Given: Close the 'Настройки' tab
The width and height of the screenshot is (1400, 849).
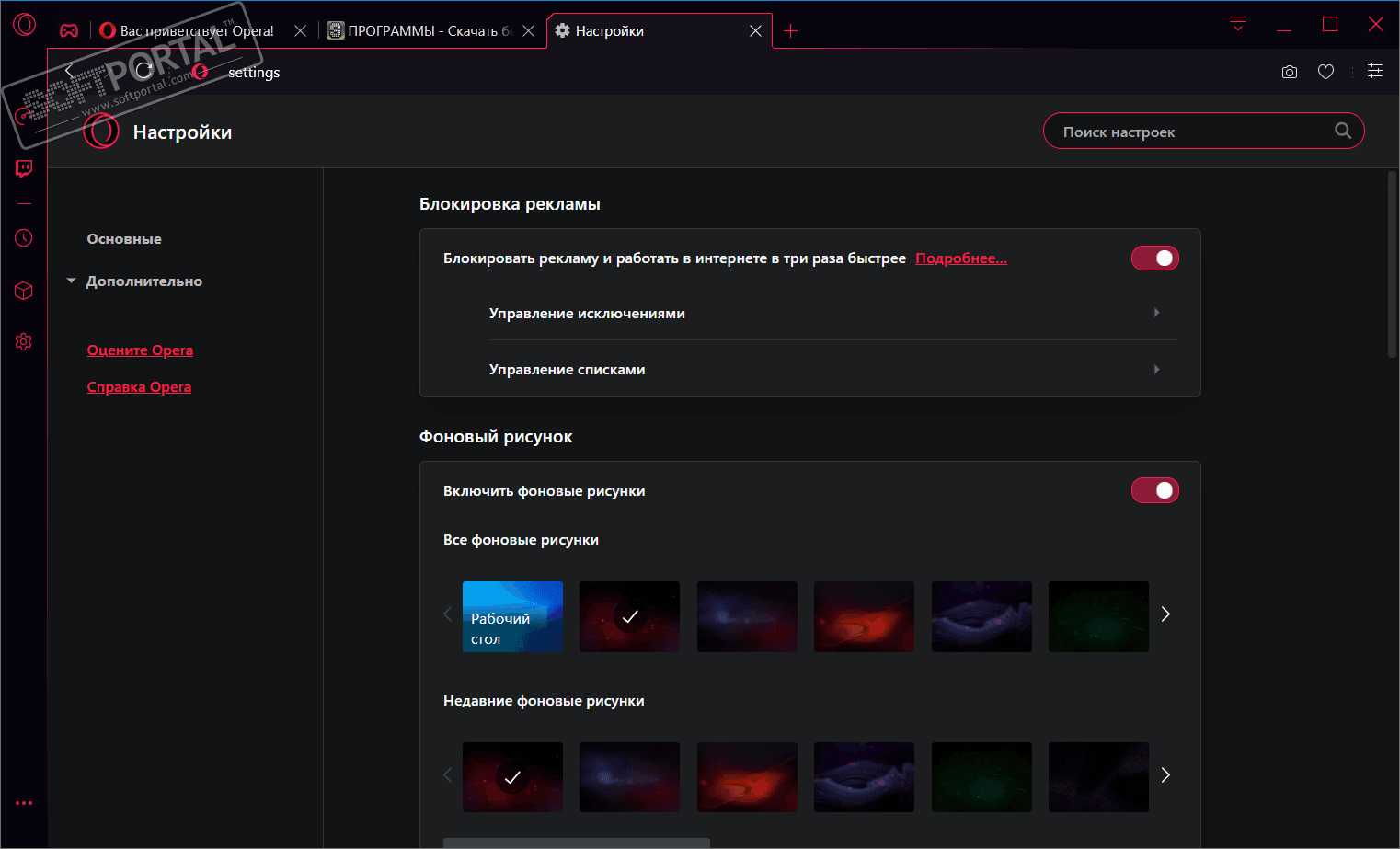Looking at the screenshot, I should tap(755, 31).
